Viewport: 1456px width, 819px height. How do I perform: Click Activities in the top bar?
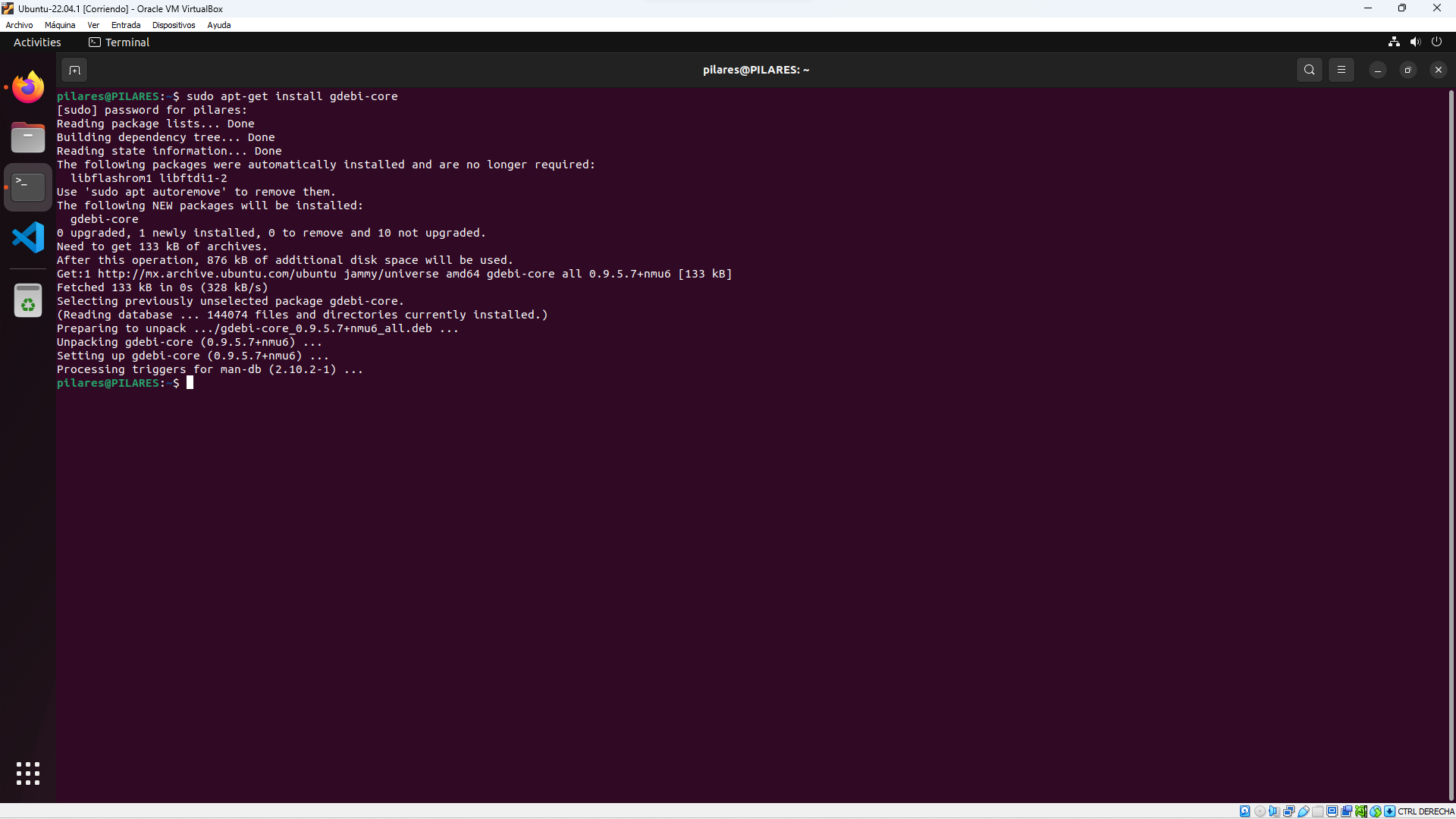[37, 42]
